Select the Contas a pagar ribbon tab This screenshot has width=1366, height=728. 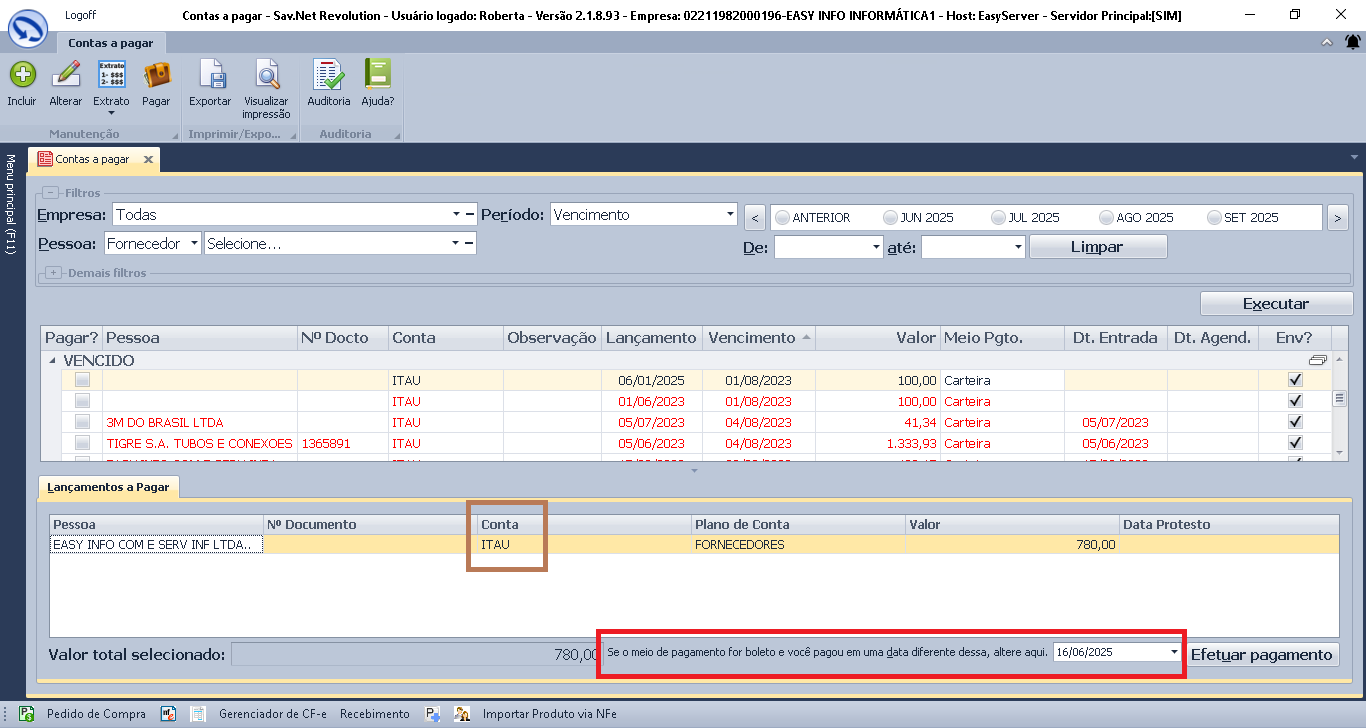coord(109,43)
